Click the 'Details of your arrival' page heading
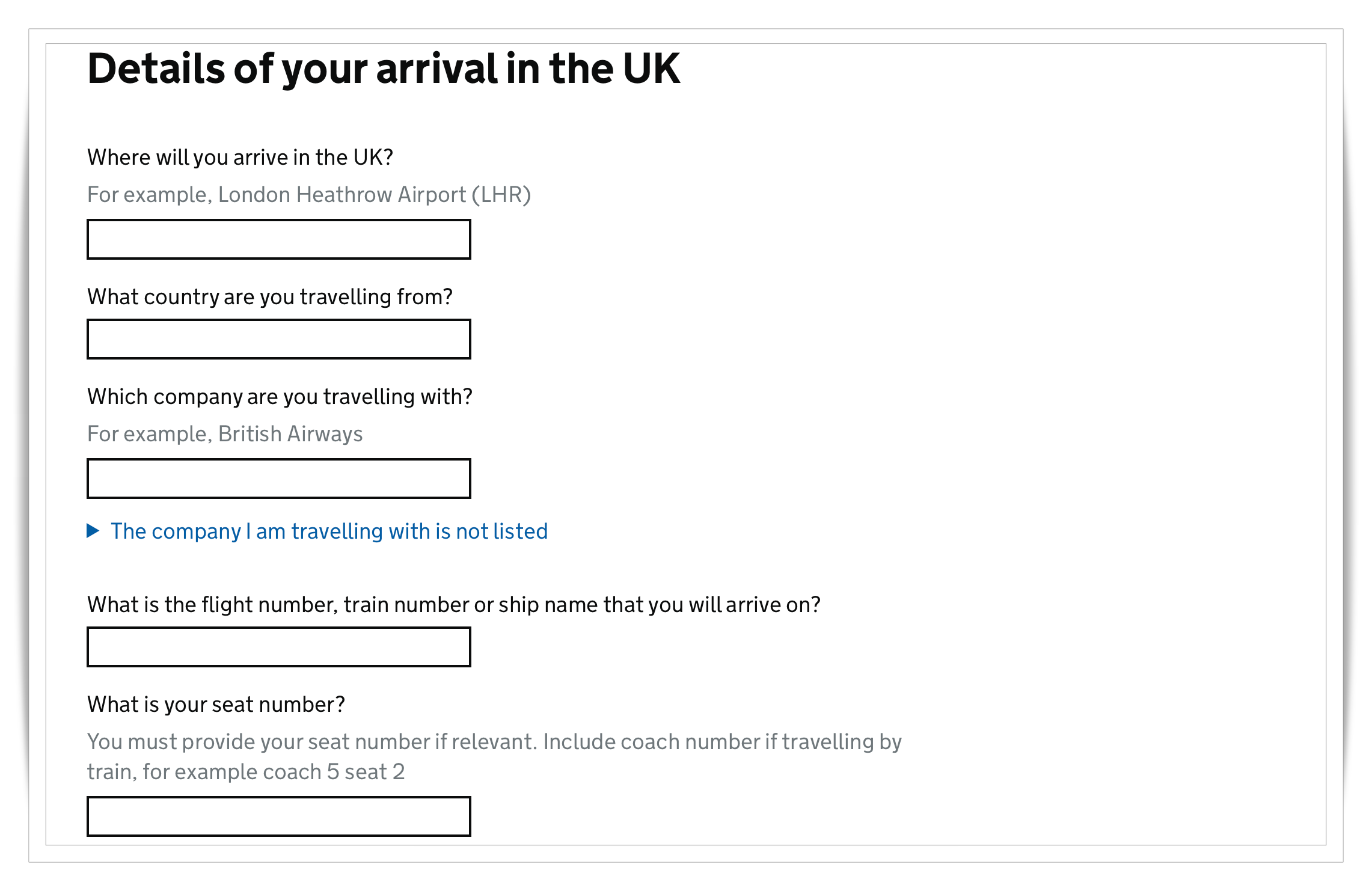This screenshot has width=1372, height=891. tap(383, 69)
